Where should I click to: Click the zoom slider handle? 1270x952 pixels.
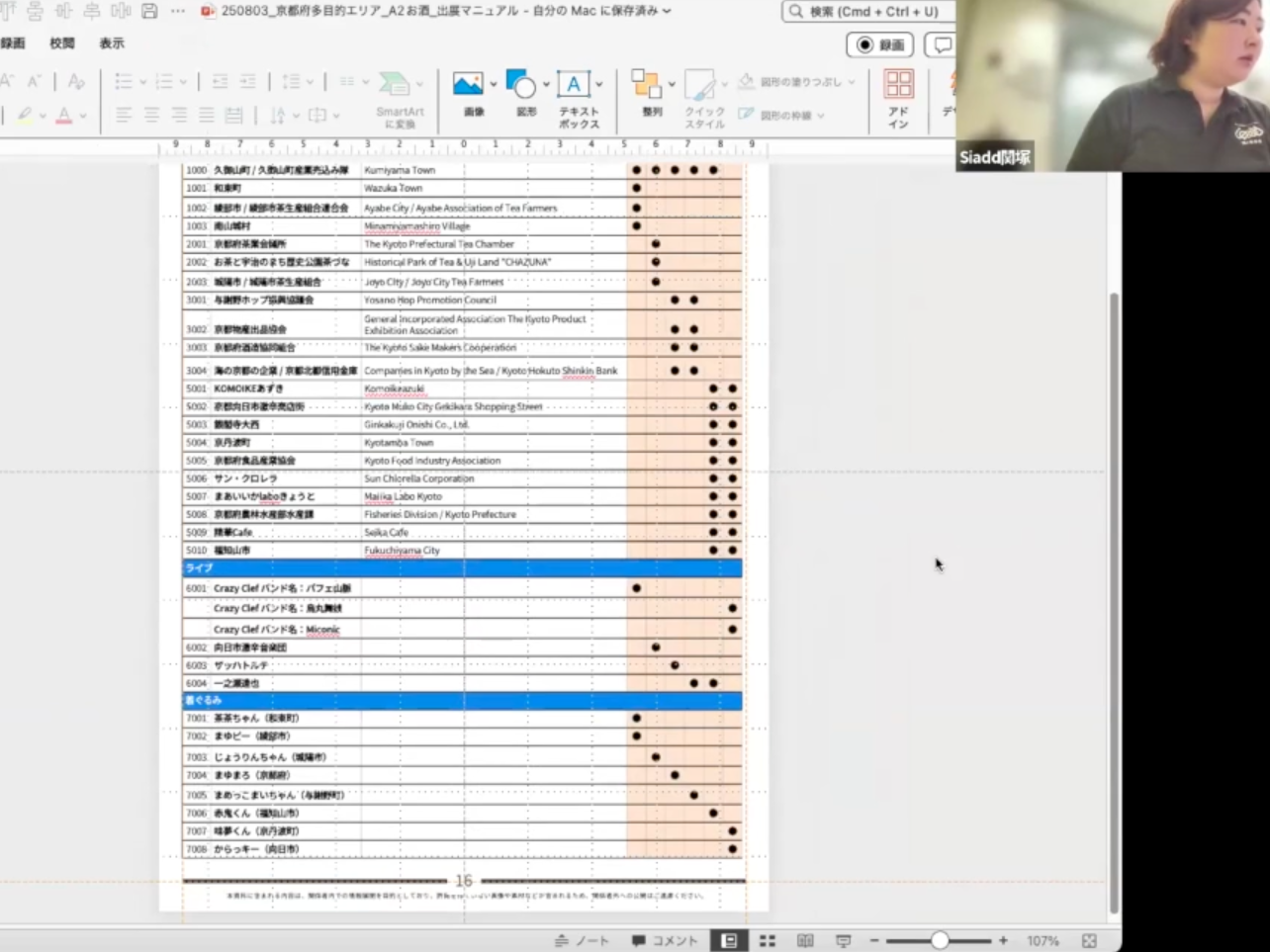939,940
